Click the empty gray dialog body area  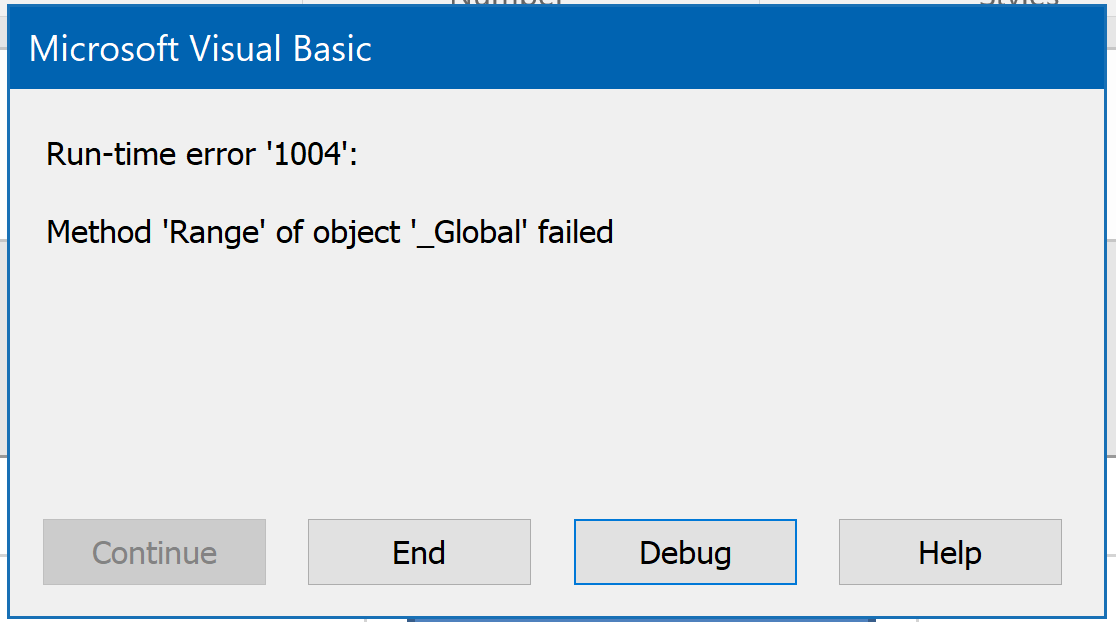coord(560,380)
